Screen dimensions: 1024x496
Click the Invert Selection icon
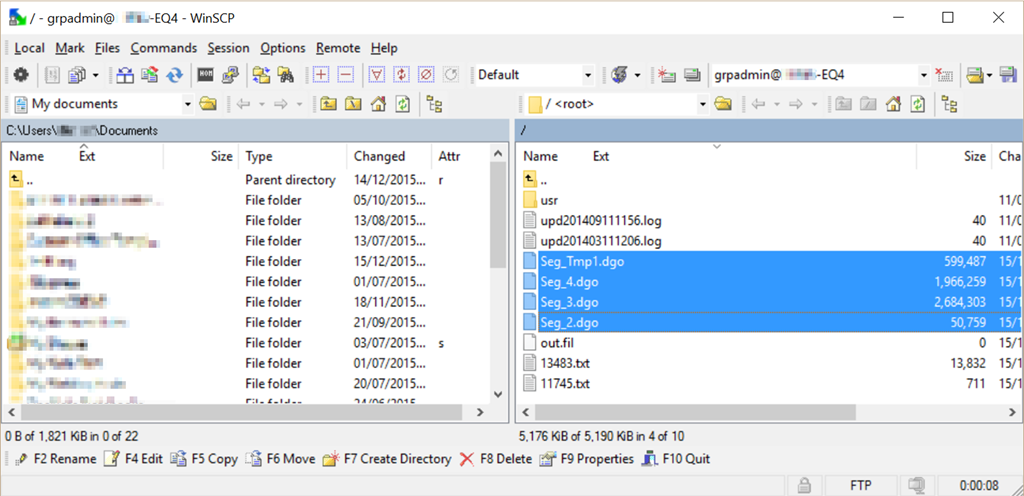402,75
